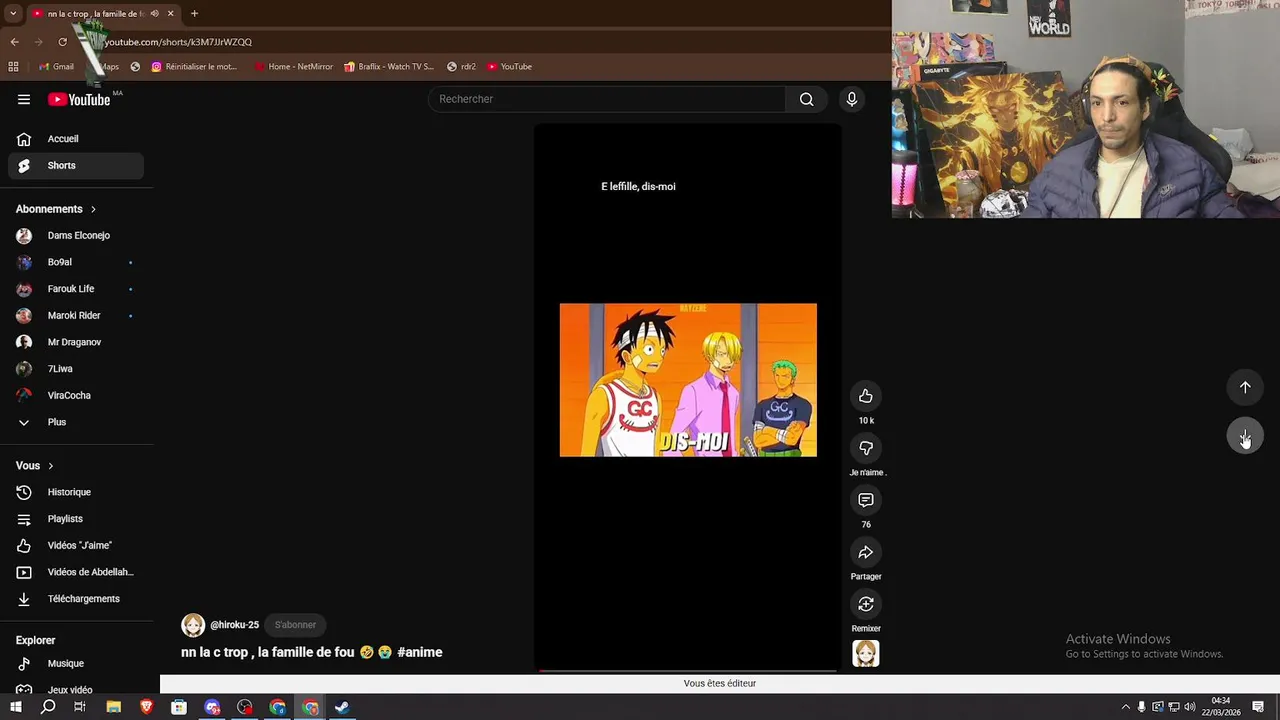Open Task View on the taskbar
Viewport: 1280px width, 720px height.
tap(80, 707)
